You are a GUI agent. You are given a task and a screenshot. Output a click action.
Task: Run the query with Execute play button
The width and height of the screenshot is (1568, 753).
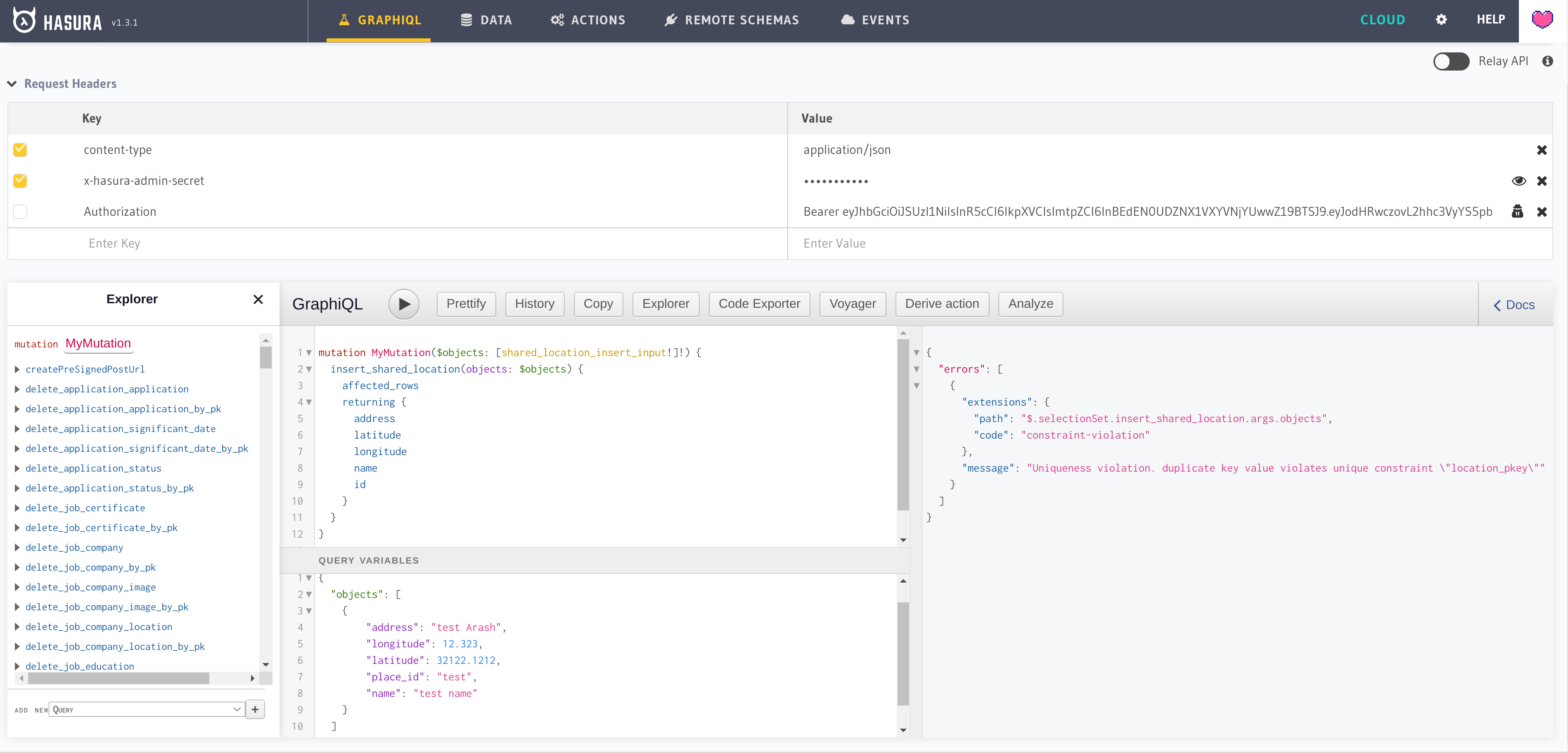(404, 304)
